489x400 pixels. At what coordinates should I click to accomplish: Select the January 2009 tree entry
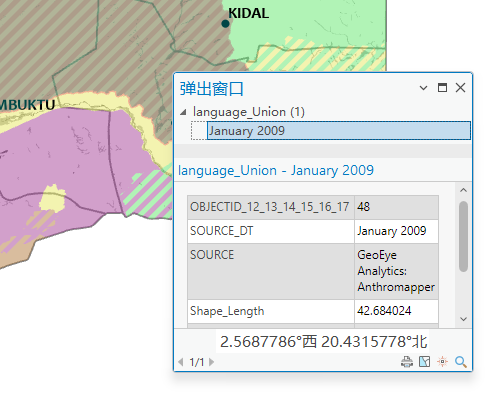pyautogui.click(x=339, y=131)
